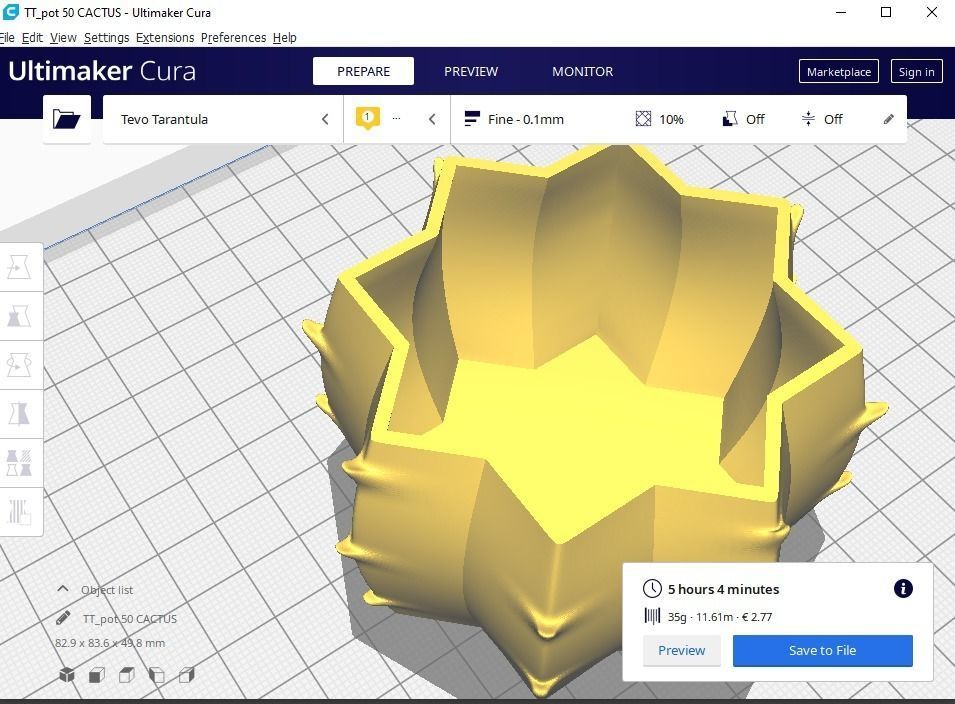This screenshot has width=955, height=704.
Task: Click the support Off icon
Action: coord(730,119)
